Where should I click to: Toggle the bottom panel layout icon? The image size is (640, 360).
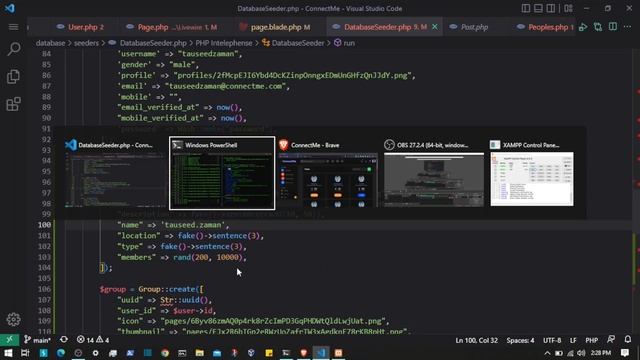coord(538,8)
